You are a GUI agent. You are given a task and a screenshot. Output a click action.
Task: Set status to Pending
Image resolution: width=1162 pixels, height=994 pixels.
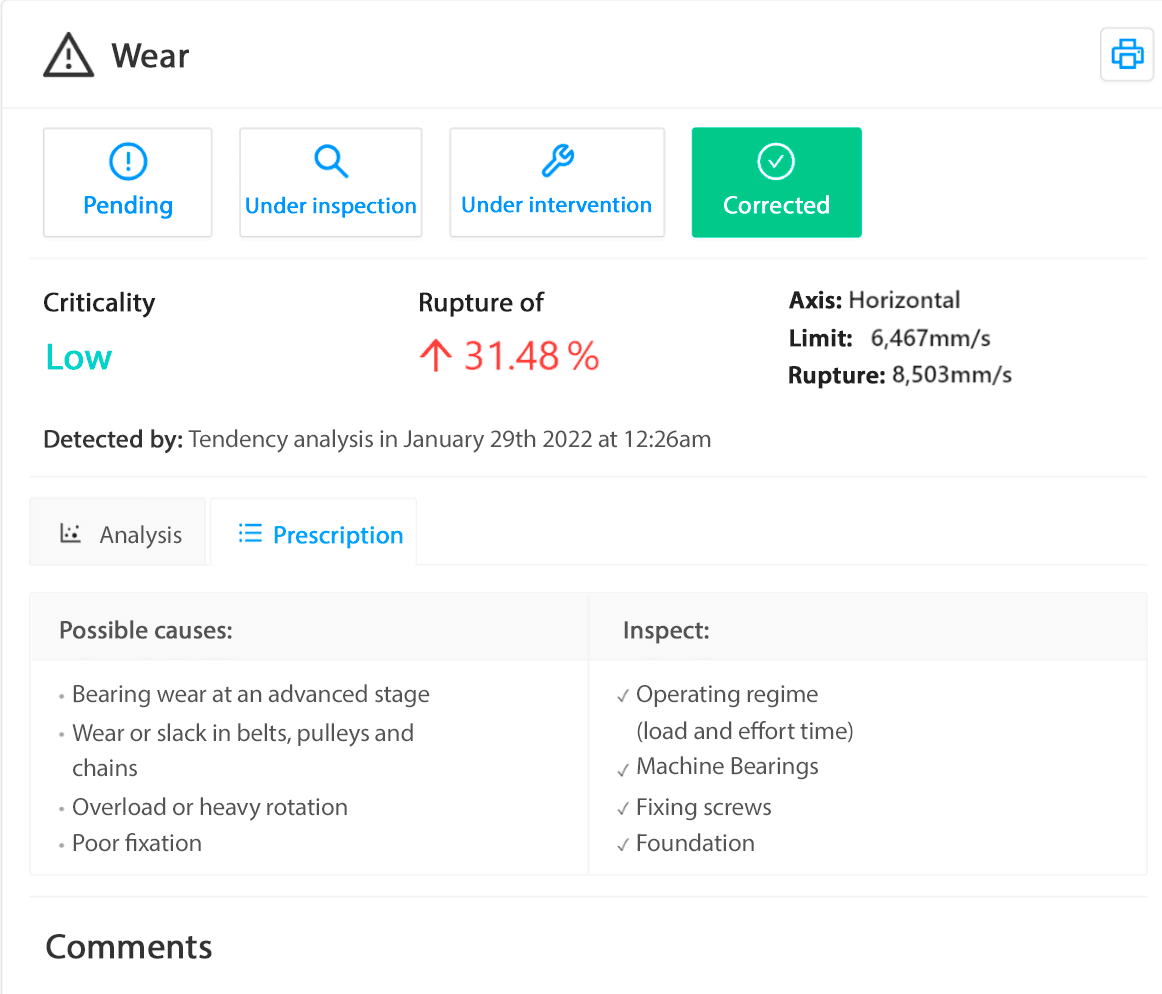point(127,182)
